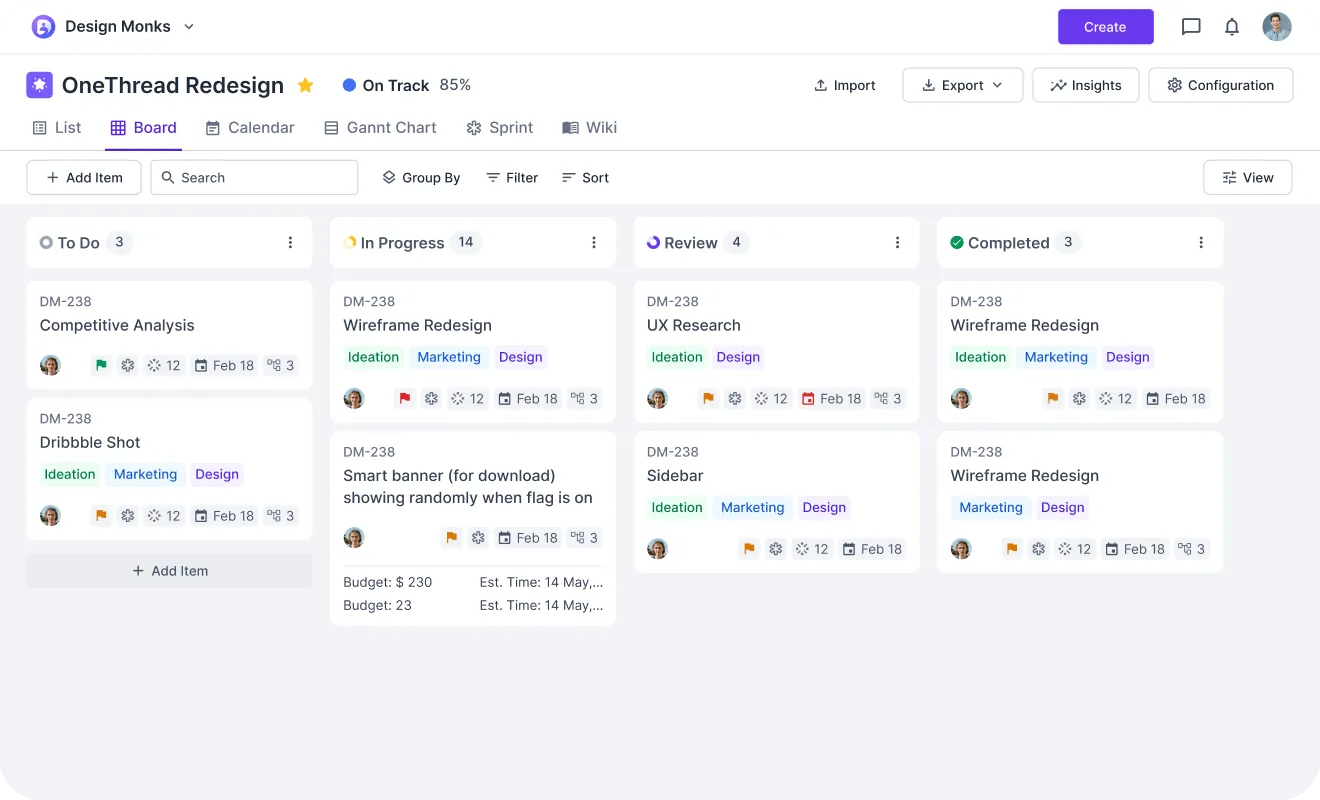The height and width of the screenshot is (800, 1320).
Task: Click the orange flag on Smart banner card
Action: 451,538
